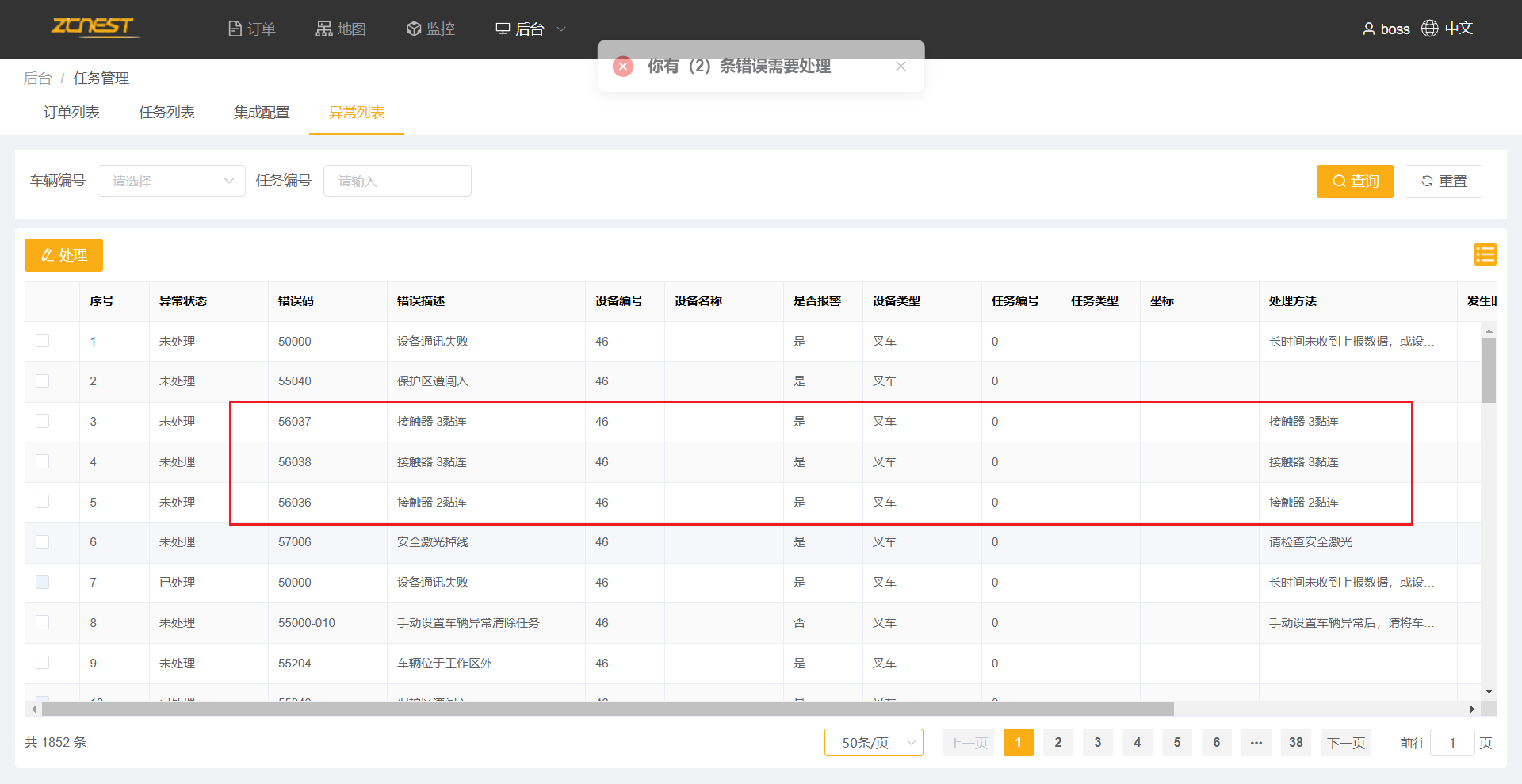The image size is (1522, 784).
Task: Go to page 5
Action: point(1177,743)
